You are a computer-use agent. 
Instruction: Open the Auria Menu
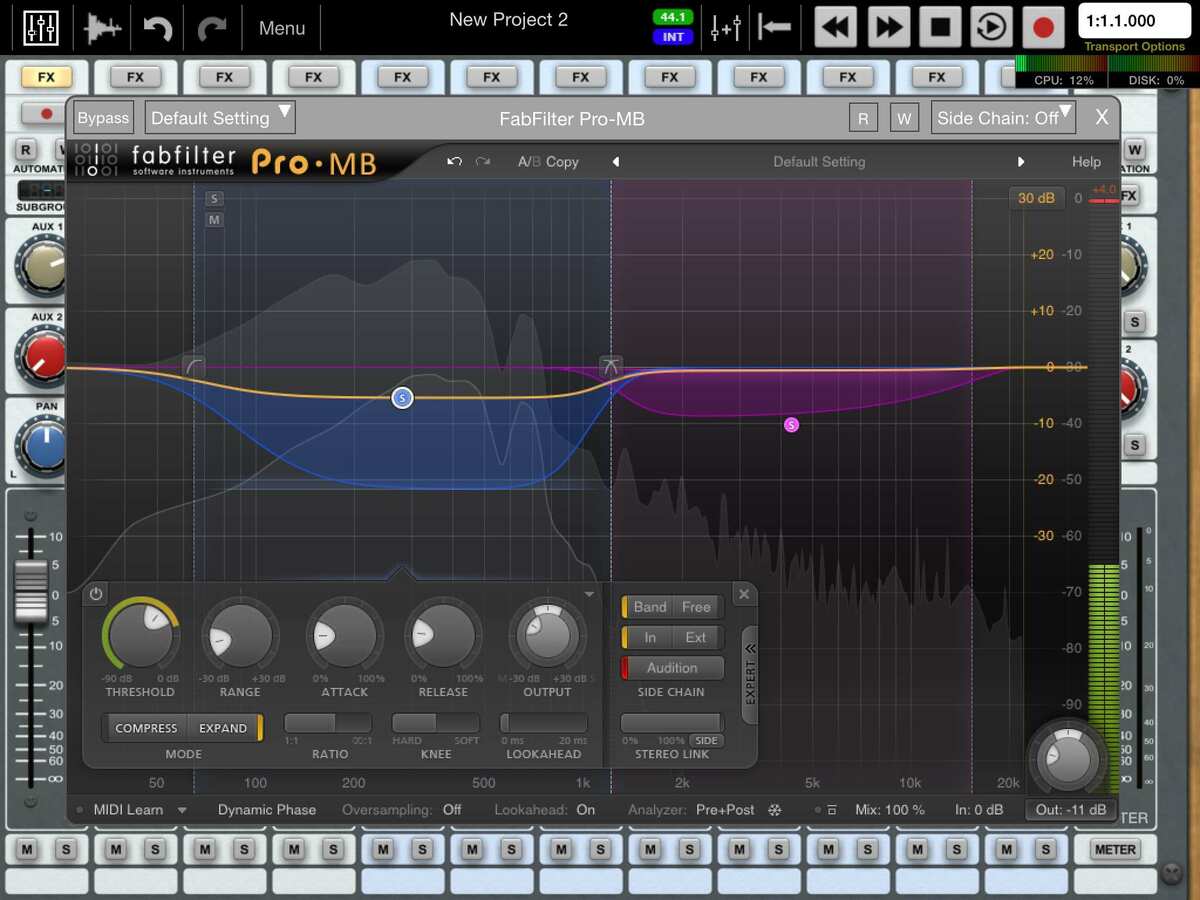point(282,28)
